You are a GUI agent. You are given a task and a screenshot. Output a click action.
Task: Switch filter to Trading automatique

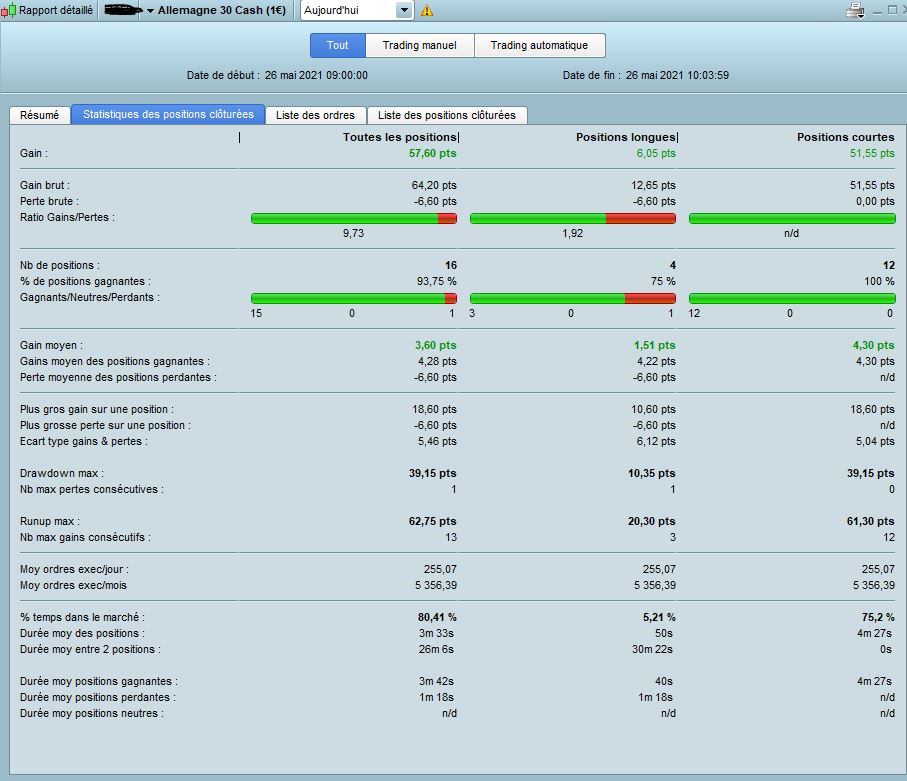539,45
